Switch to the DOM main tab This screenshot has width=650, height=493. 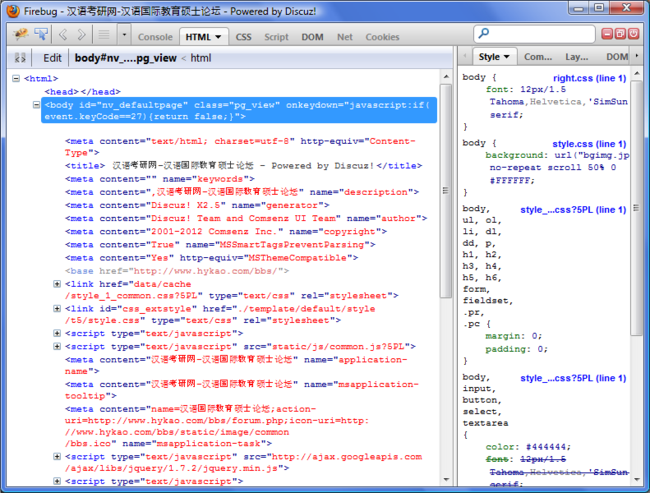(x=312, y=37)
